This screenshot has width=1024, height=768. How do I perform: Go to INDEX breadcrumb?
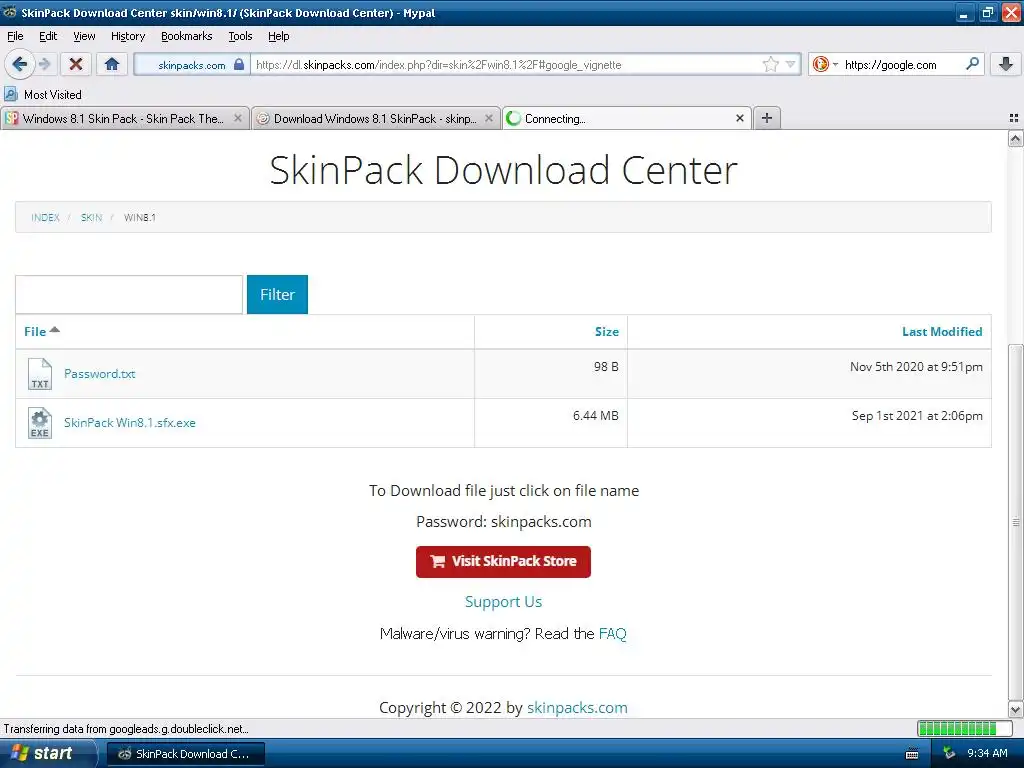coord(45,217)
